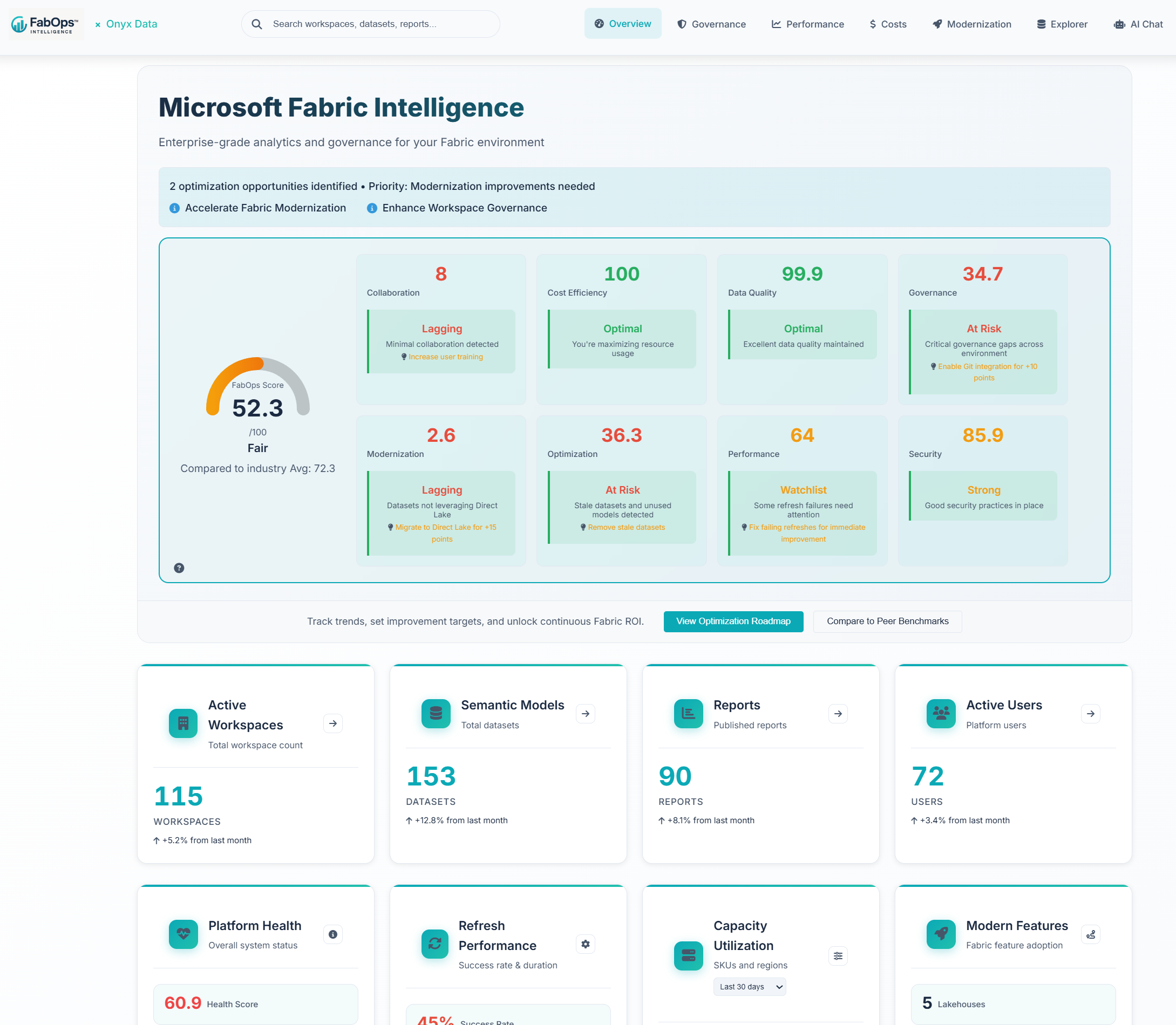
Task: Click View Optimization Roadmap button
Action: (x=733, y=621)
